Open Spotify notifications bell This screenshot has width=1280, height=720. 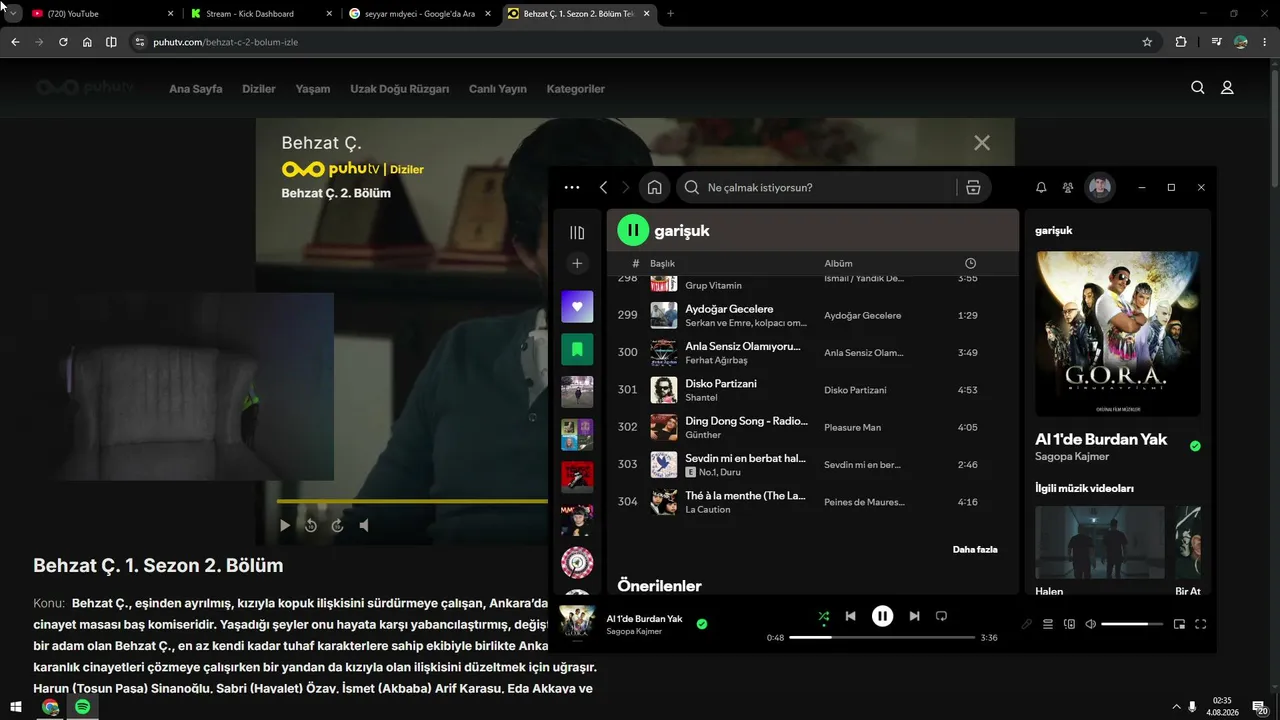1041,187
